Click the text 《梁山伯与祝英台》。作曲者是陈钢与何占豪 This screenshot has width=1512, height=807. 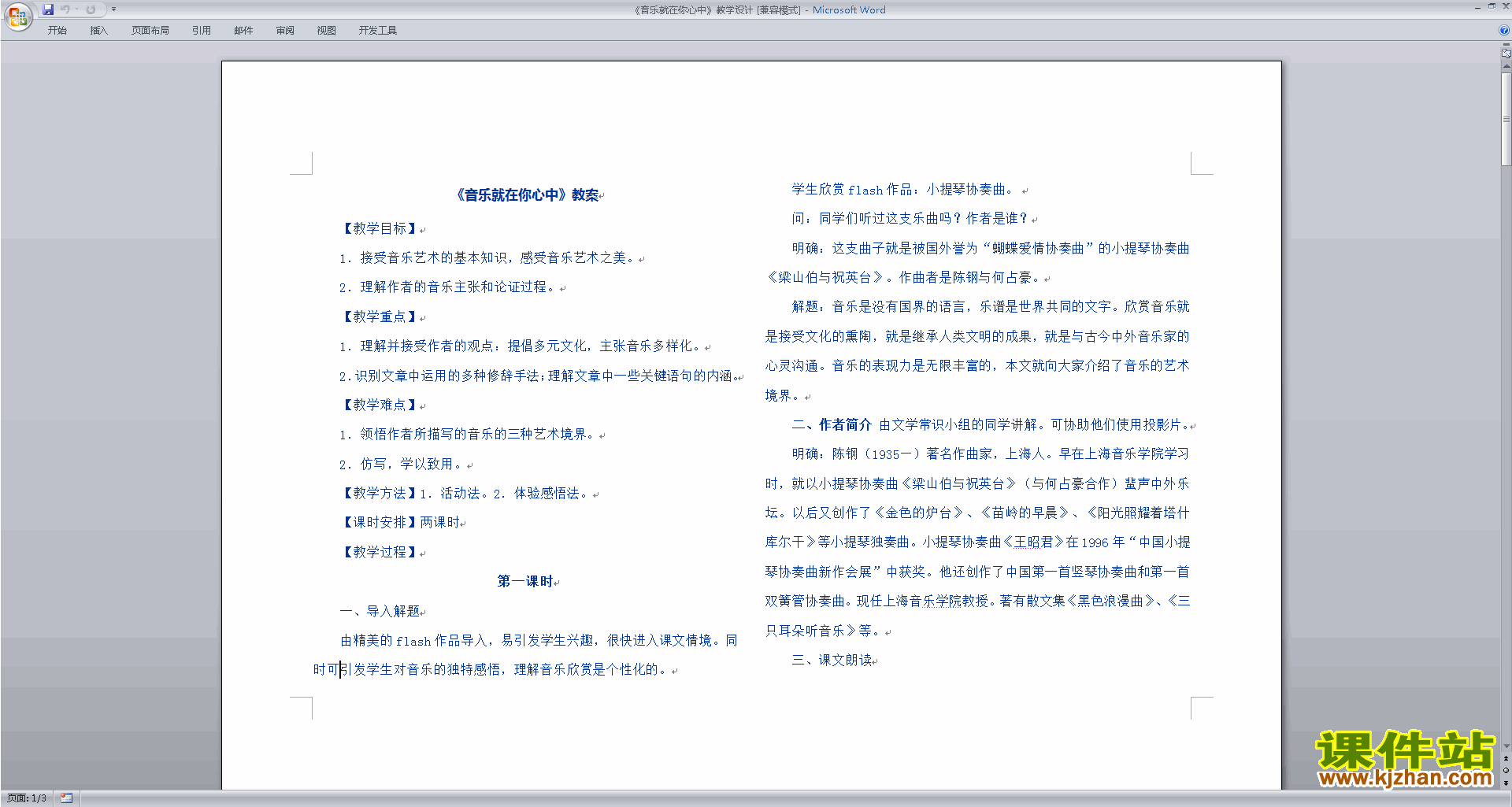click(x=905, y=277)
